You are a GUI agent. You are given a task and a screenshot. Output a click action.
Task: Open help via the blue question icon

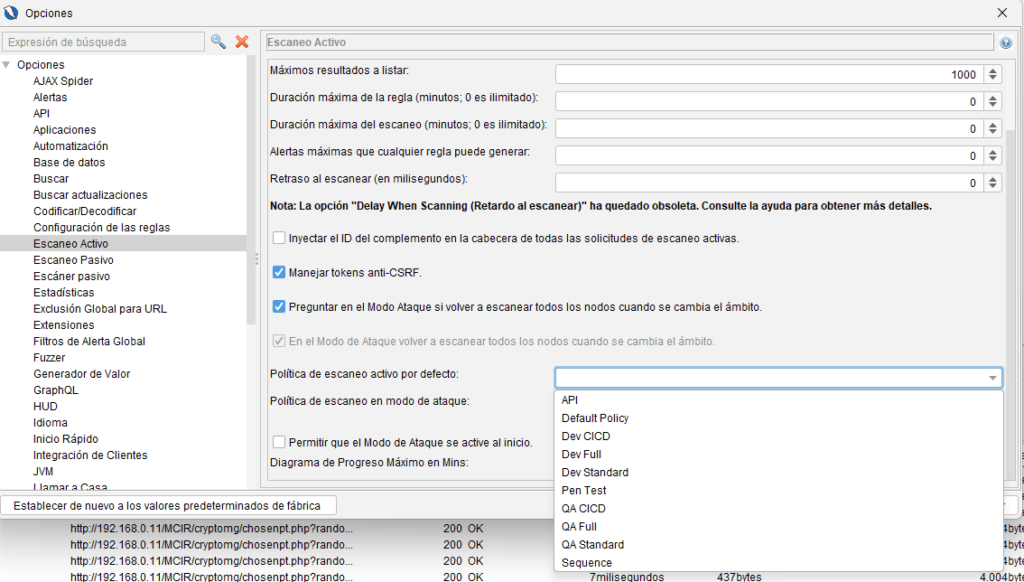point(1005,43)
